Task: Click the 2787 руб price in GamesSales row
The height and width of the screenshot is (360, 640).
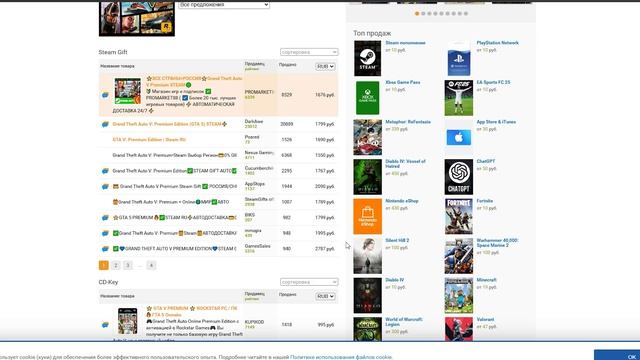Action: click(x=324, y=249)
